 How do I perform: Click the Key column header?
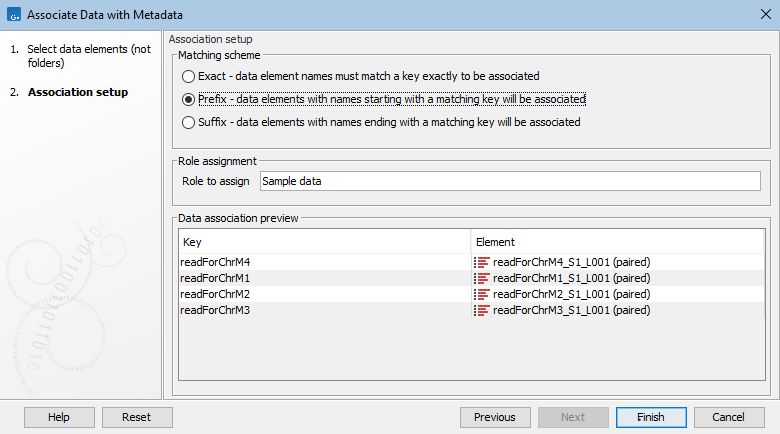click(324, 242)
